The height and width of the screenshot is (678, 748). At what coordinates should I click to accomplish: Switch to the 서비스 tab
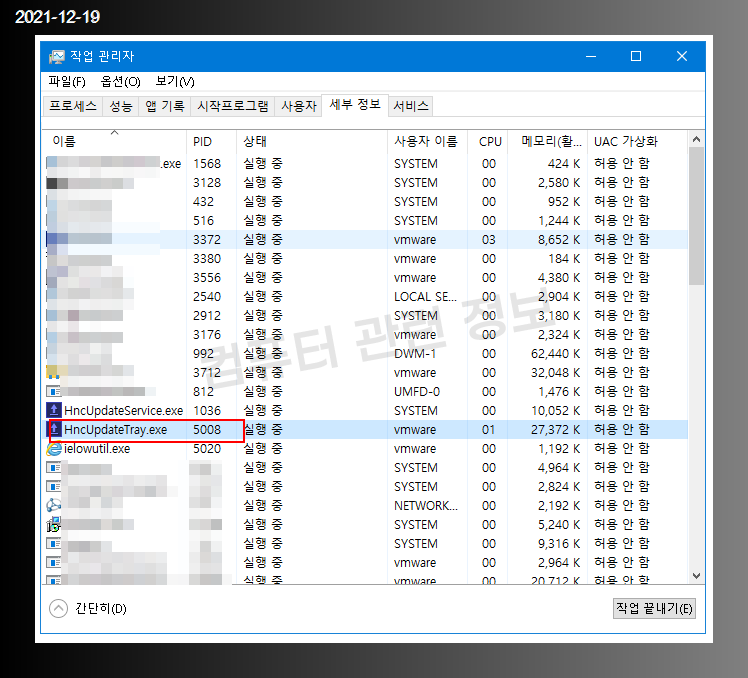[x=411, y=106]
